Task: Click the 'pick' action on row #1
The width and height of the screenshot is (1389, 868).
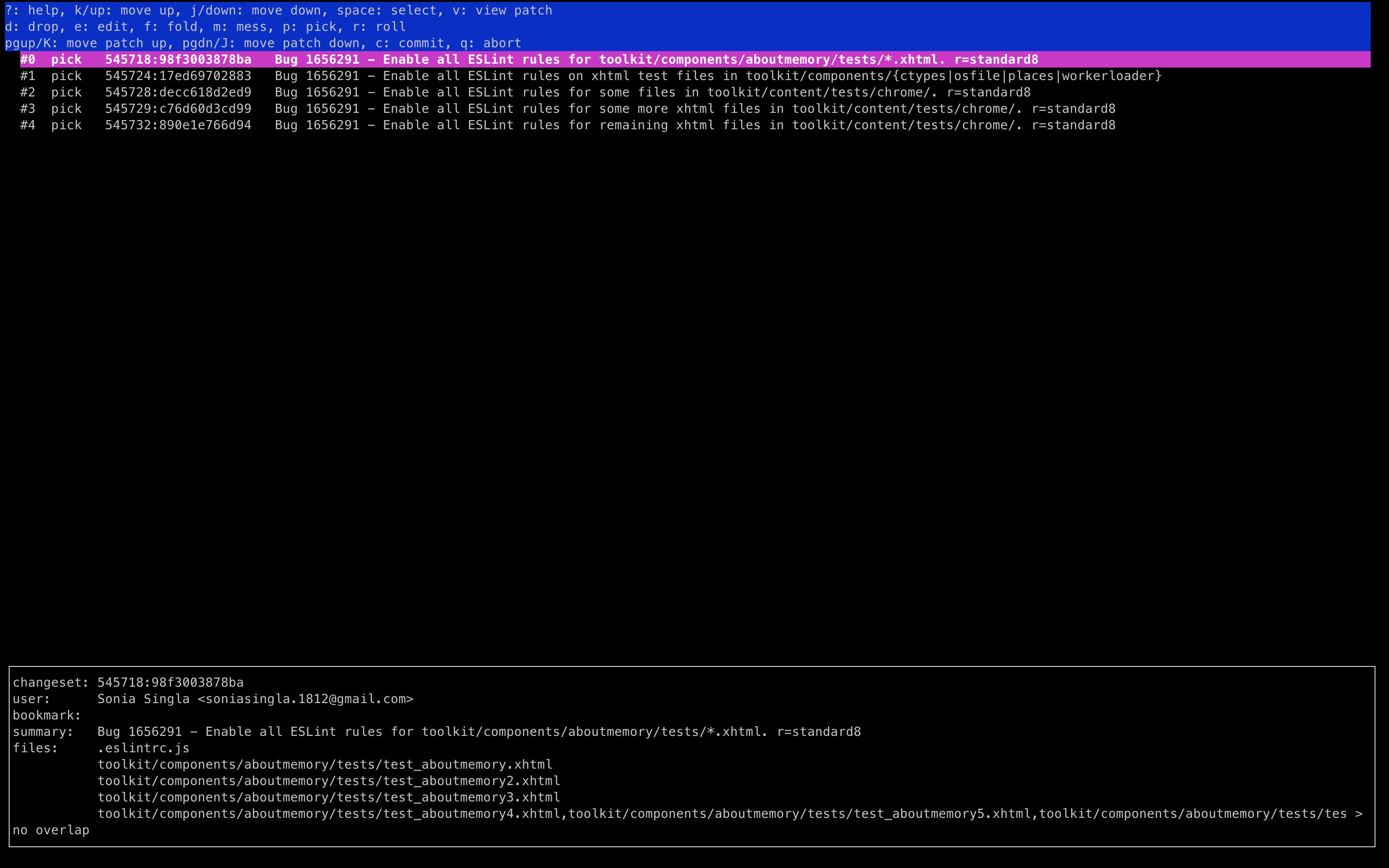Action: pyautogui.click(x=66, y=76)
